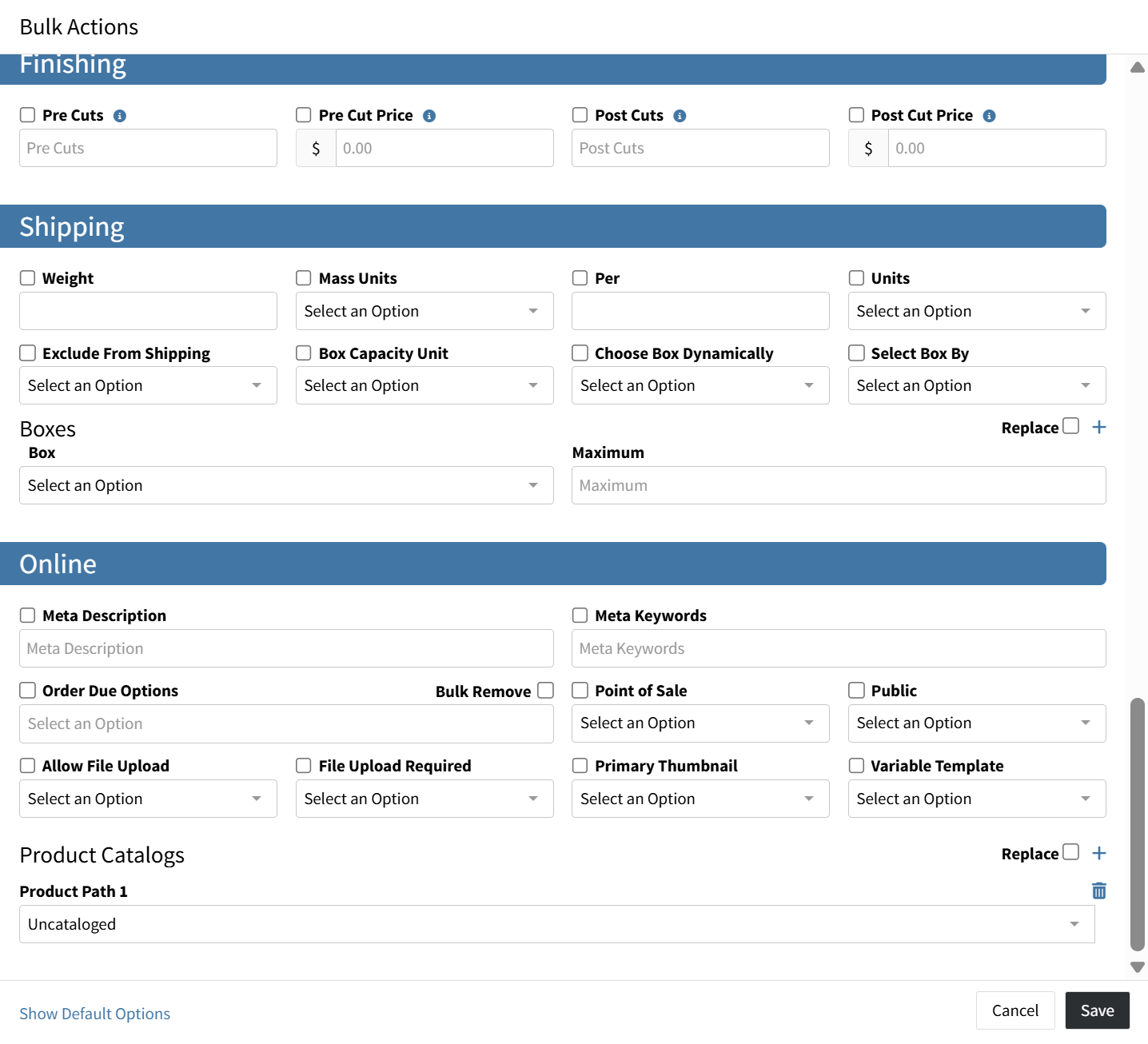Enable the Meta Description checkbox
The width and height of the screenshot is (1148, 1044).
[28, 615]
